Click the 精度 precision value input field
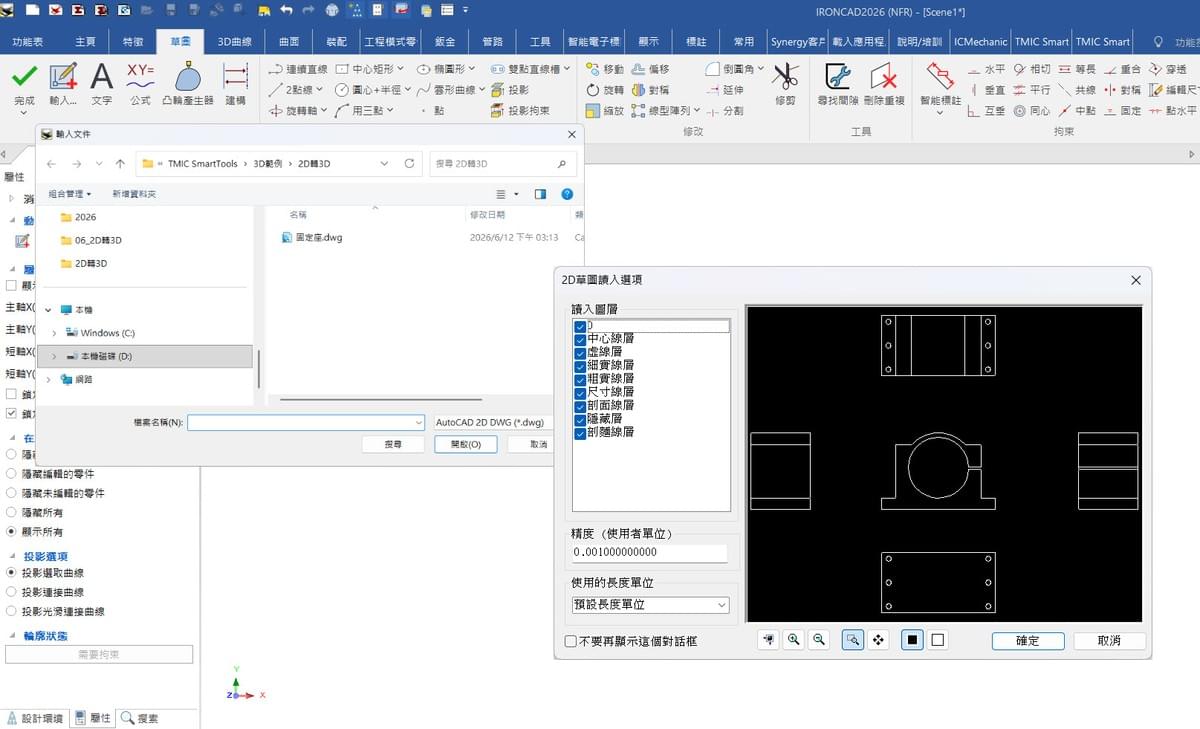1200x729 pixels. pos(650,552)
